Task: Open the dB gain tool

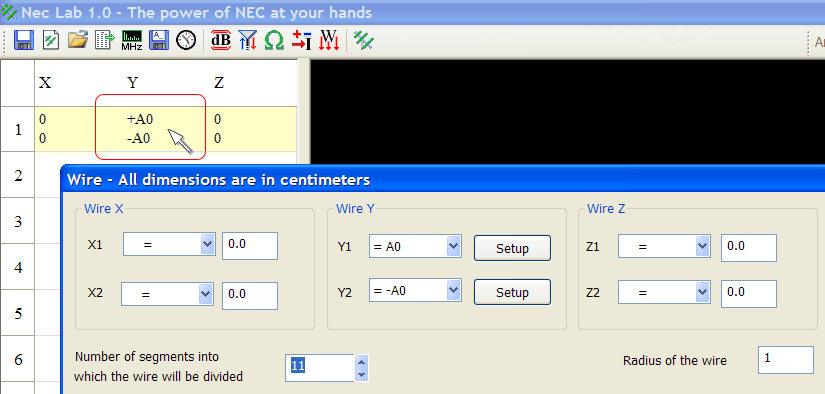Action: [x=220, y=40]
